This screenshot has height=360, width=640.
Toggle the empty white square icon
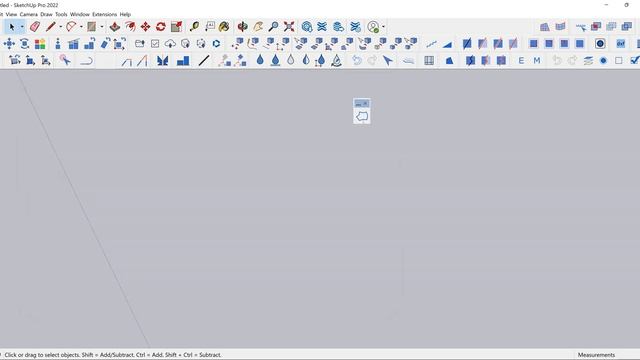pyautogui.click(x=619, y=61)
